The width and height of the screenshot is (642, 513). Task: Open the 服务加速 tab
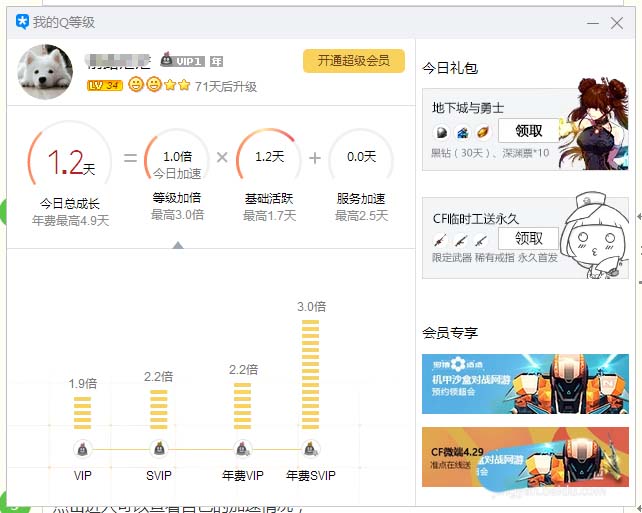[361, 199]
